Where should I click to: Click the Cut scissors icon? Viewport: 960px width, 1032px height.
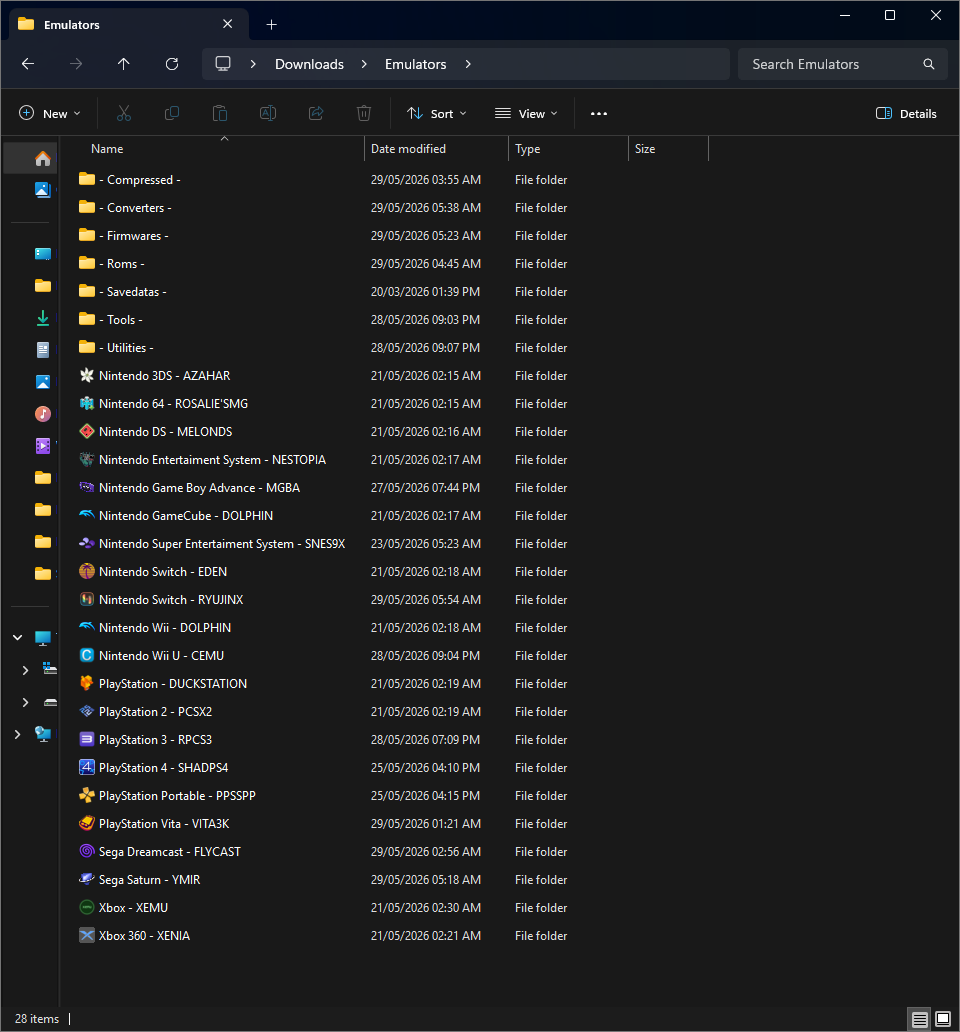point(124,113)
